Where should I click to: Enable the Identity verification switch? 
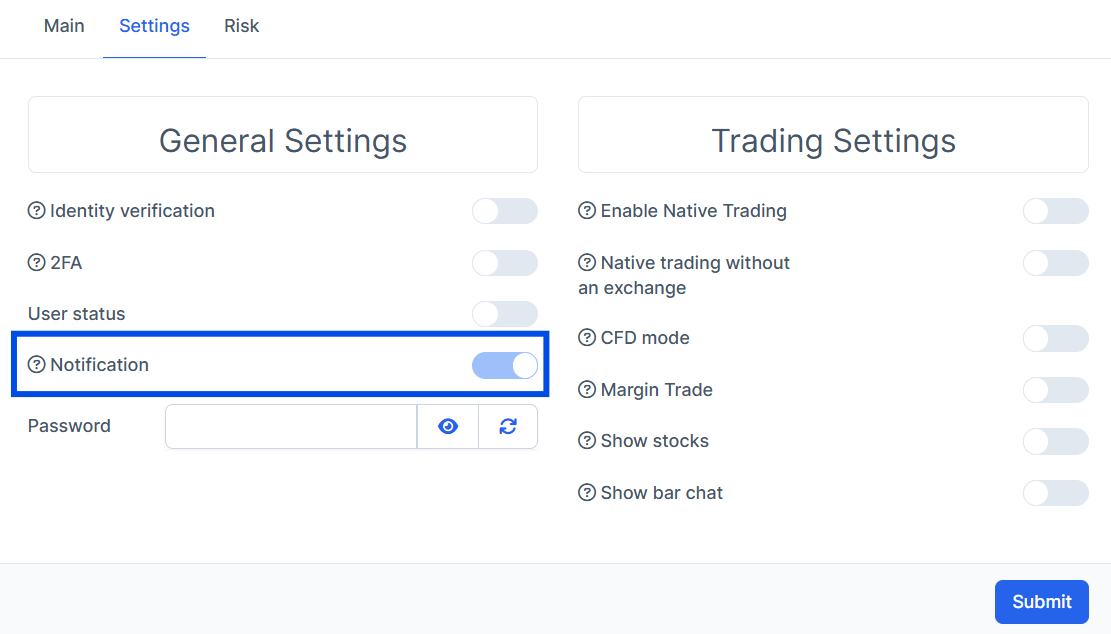click(505, 211)
